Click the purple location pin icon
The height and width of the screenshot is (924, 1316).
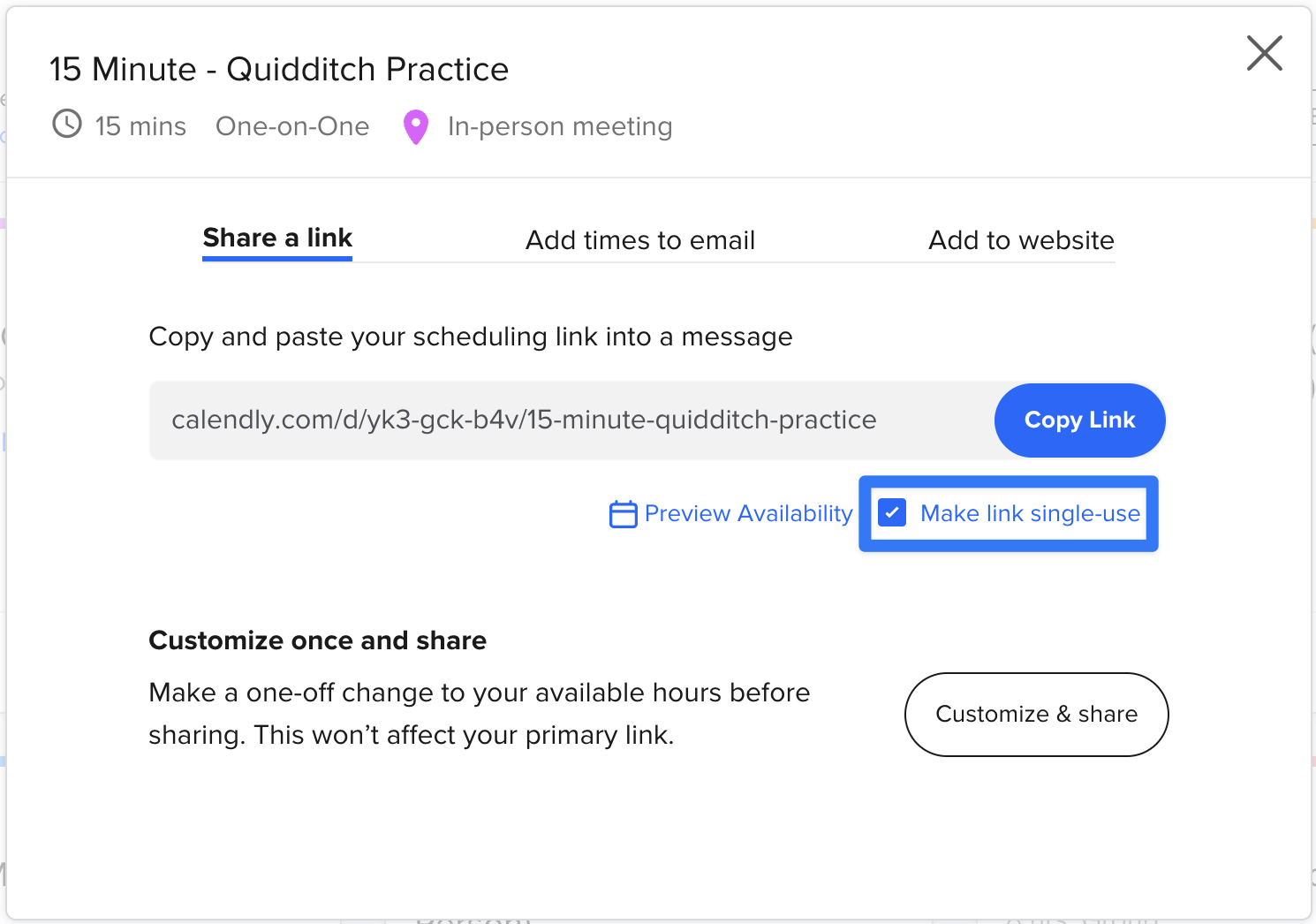[x=416, y=126]
